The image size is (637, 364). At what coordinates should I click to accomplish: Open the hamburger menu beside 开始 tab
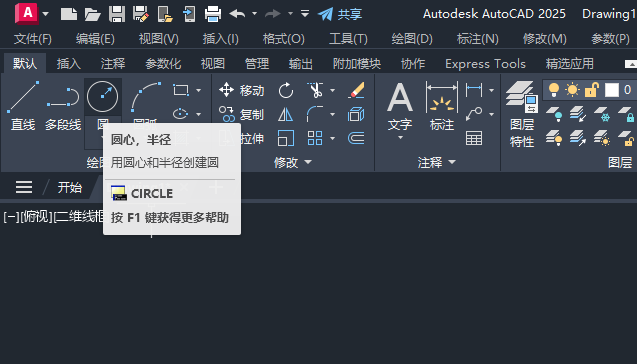(x=24, y=187)
